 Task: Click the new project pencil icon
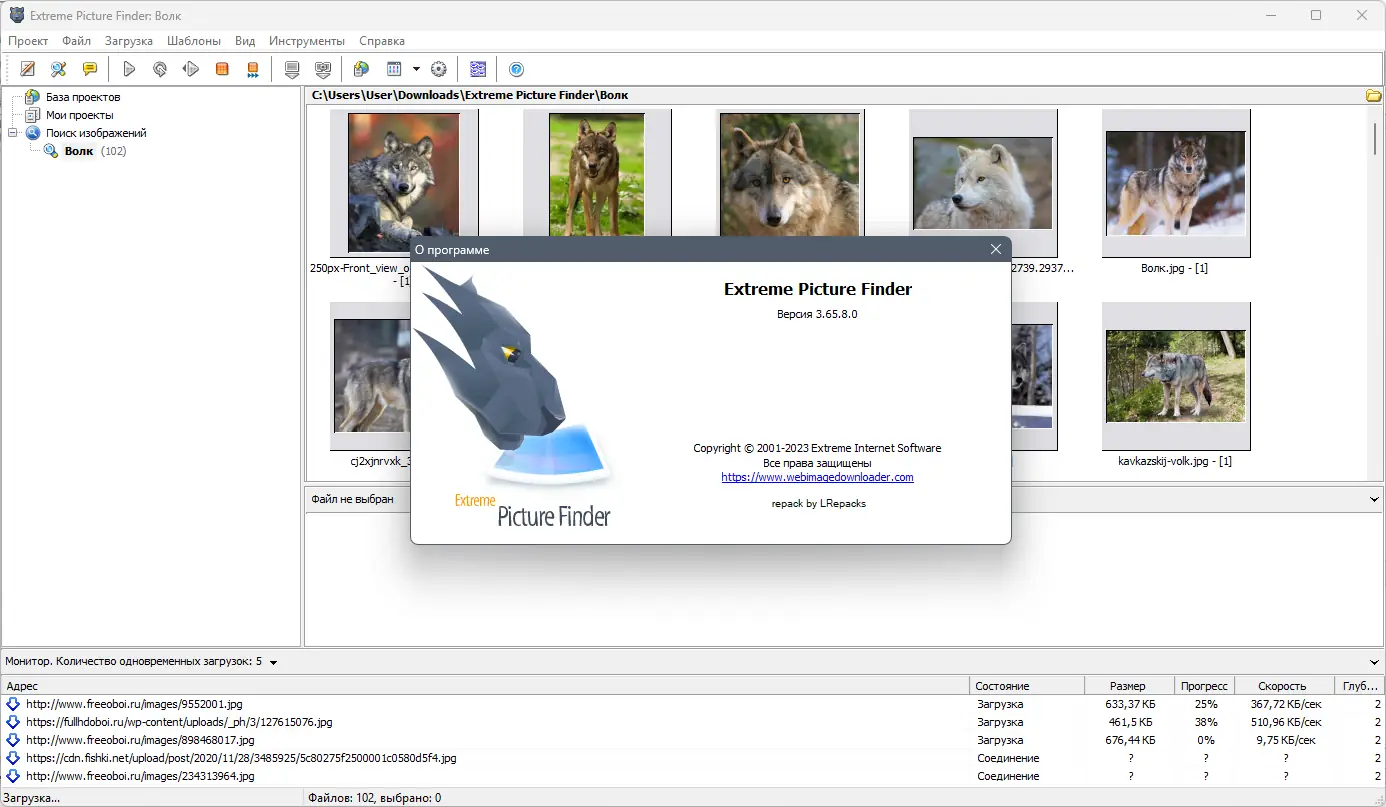28,69
